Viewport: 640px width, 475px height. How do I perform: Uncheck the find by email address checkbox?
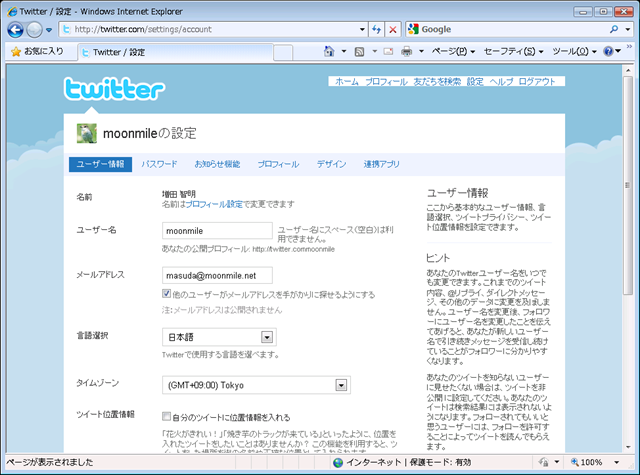pyautogui.click(x=167, y=295)
